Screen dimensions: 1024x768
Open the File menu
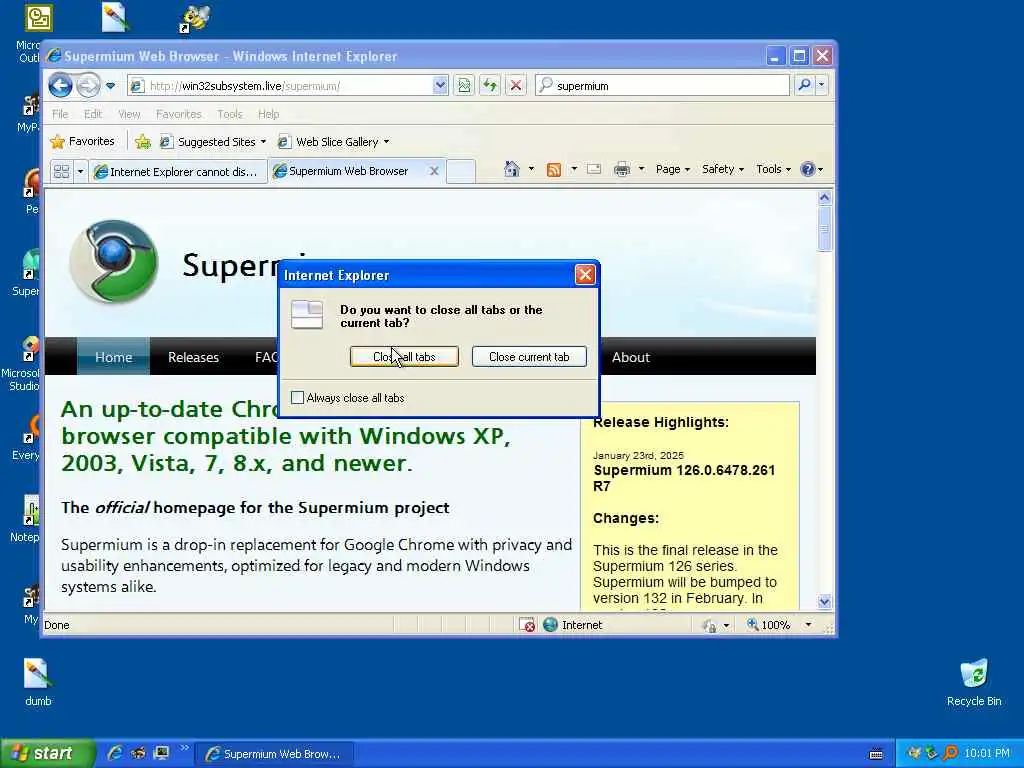[x=60, y=114]
